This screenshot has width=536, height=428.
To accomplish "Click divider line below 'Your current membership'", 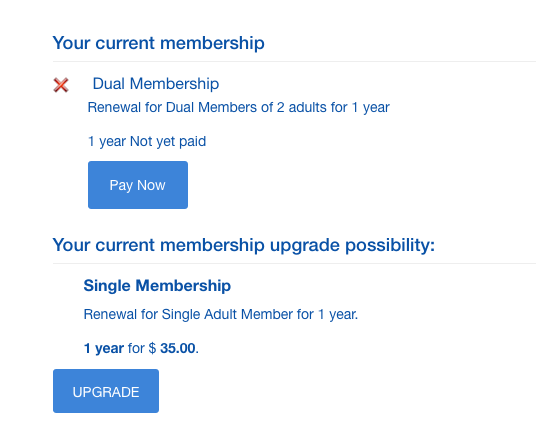I will (294, 62).
